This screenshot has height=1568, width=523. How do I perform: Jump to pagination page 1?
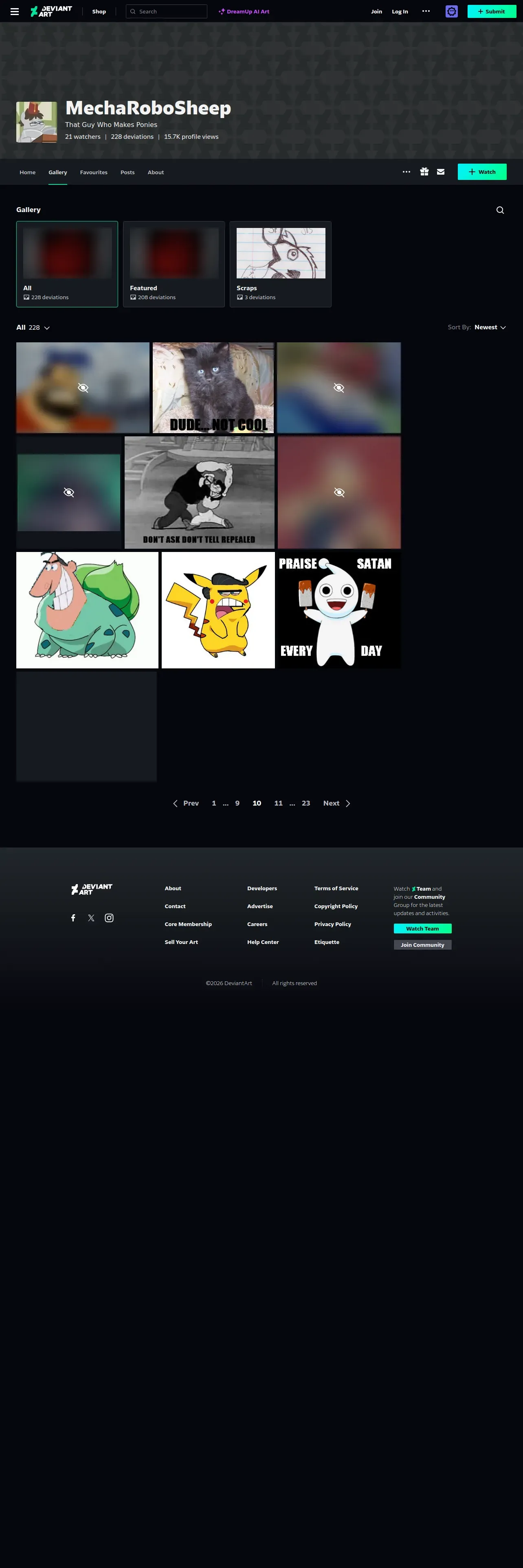click(214, 804)
